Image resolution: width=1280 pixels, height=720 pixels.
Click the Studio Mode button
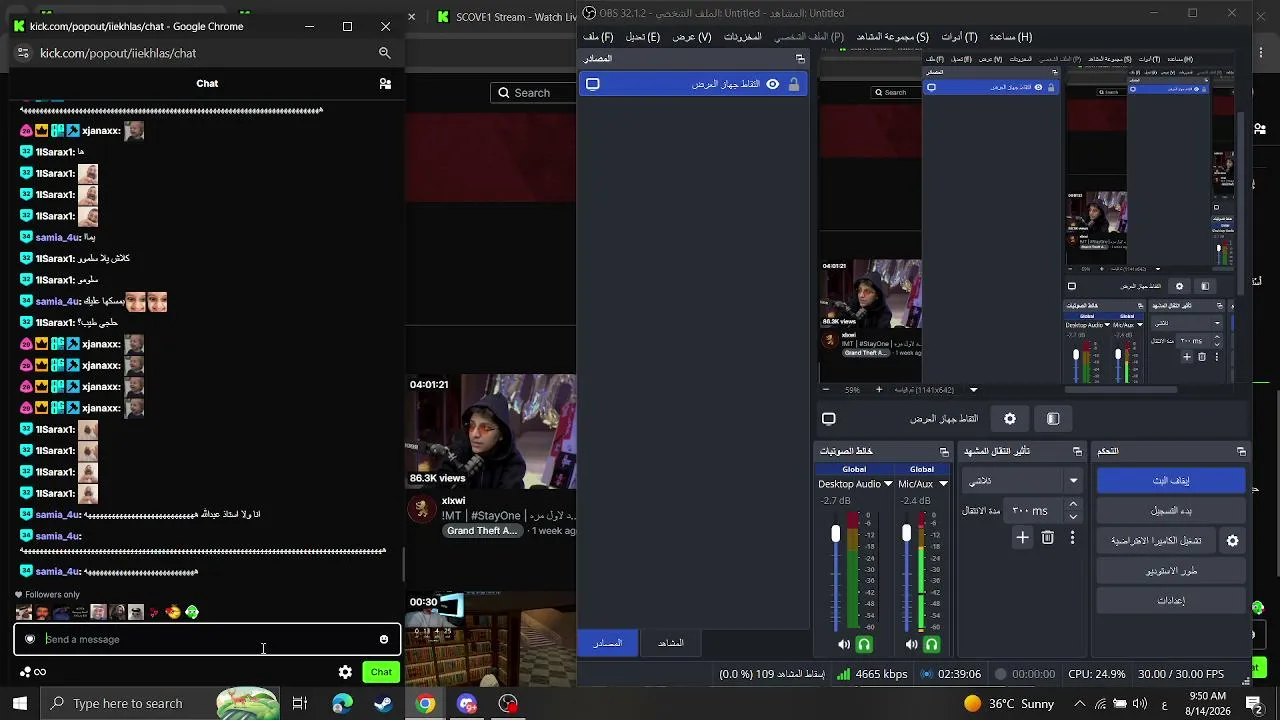(1171, 571)
